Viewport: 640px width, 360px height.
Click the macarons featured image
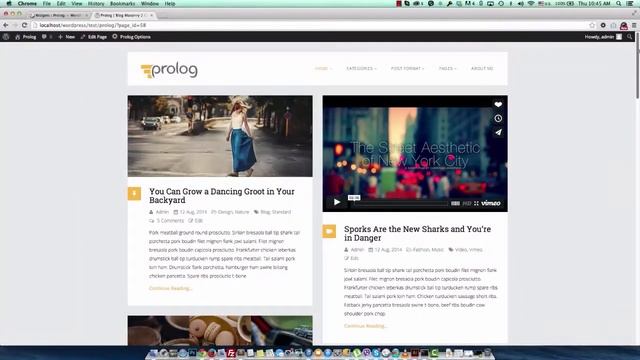pos(220,331)
